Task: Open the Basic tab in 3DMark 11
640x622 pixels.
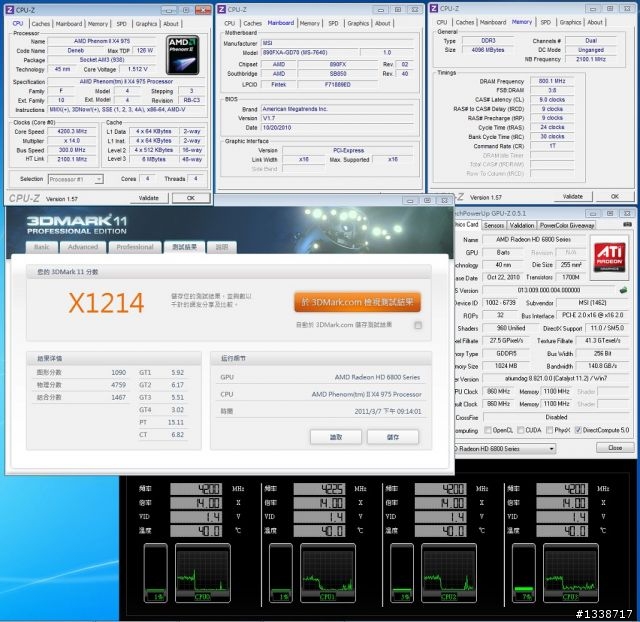Action: pyautogui.click(x=42, y=247)
